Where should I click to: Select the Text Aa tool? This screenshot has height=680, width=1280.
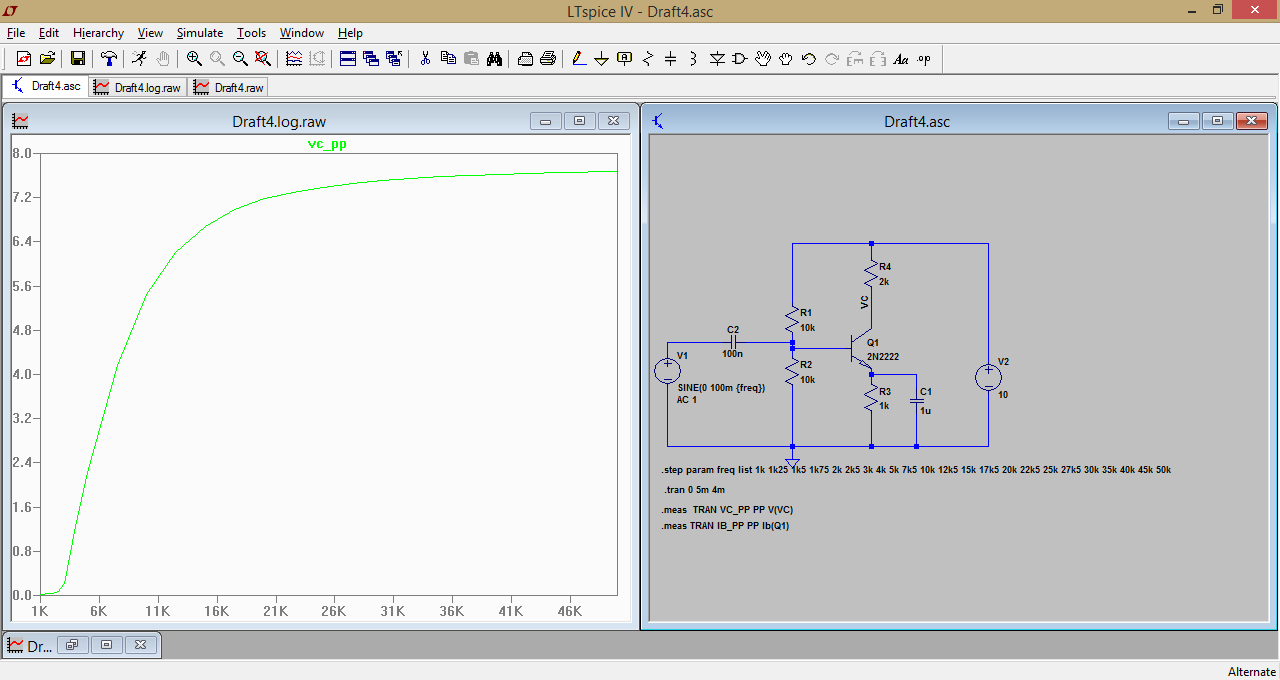pyautogui.click(x=901, y=59)
